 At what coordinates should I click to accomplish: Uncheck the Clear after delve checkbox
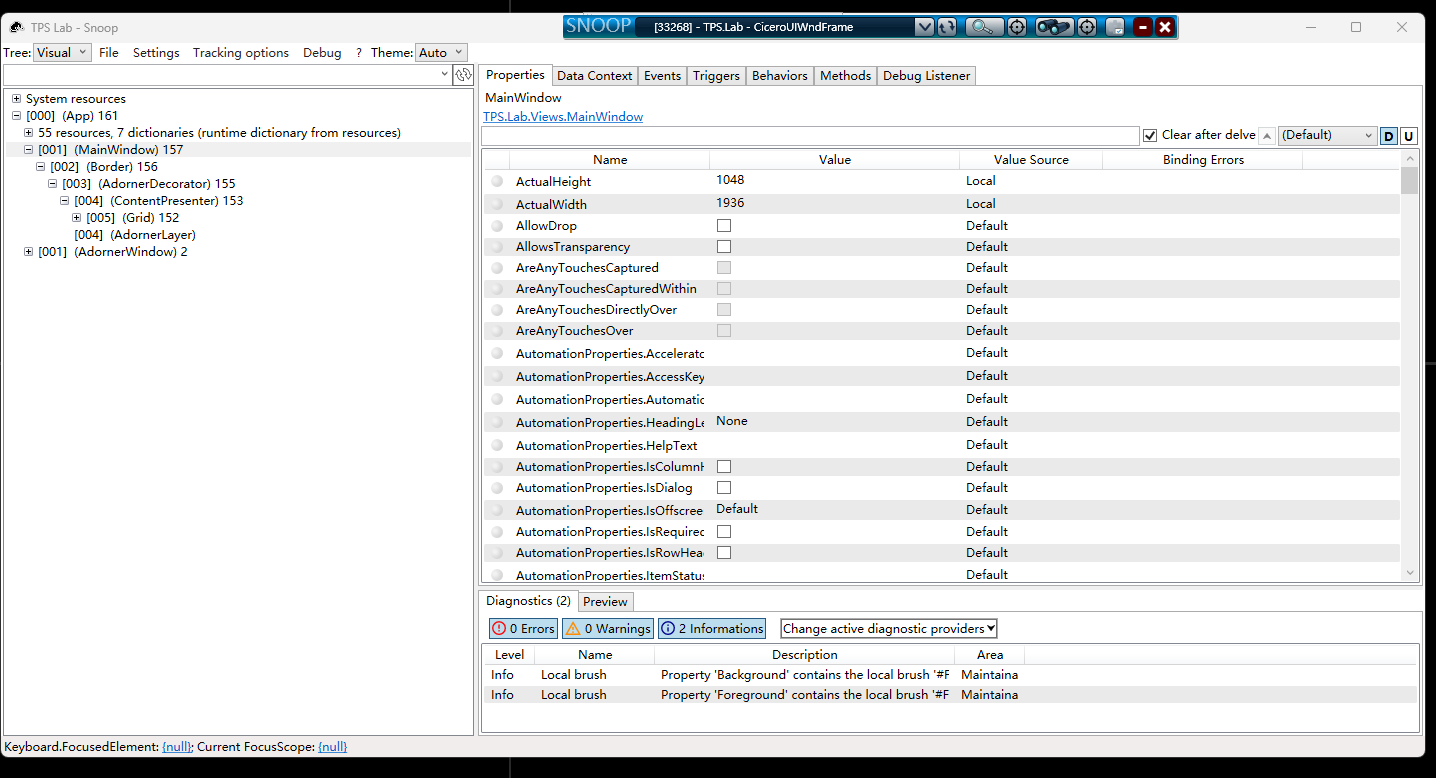point(1150,135)
